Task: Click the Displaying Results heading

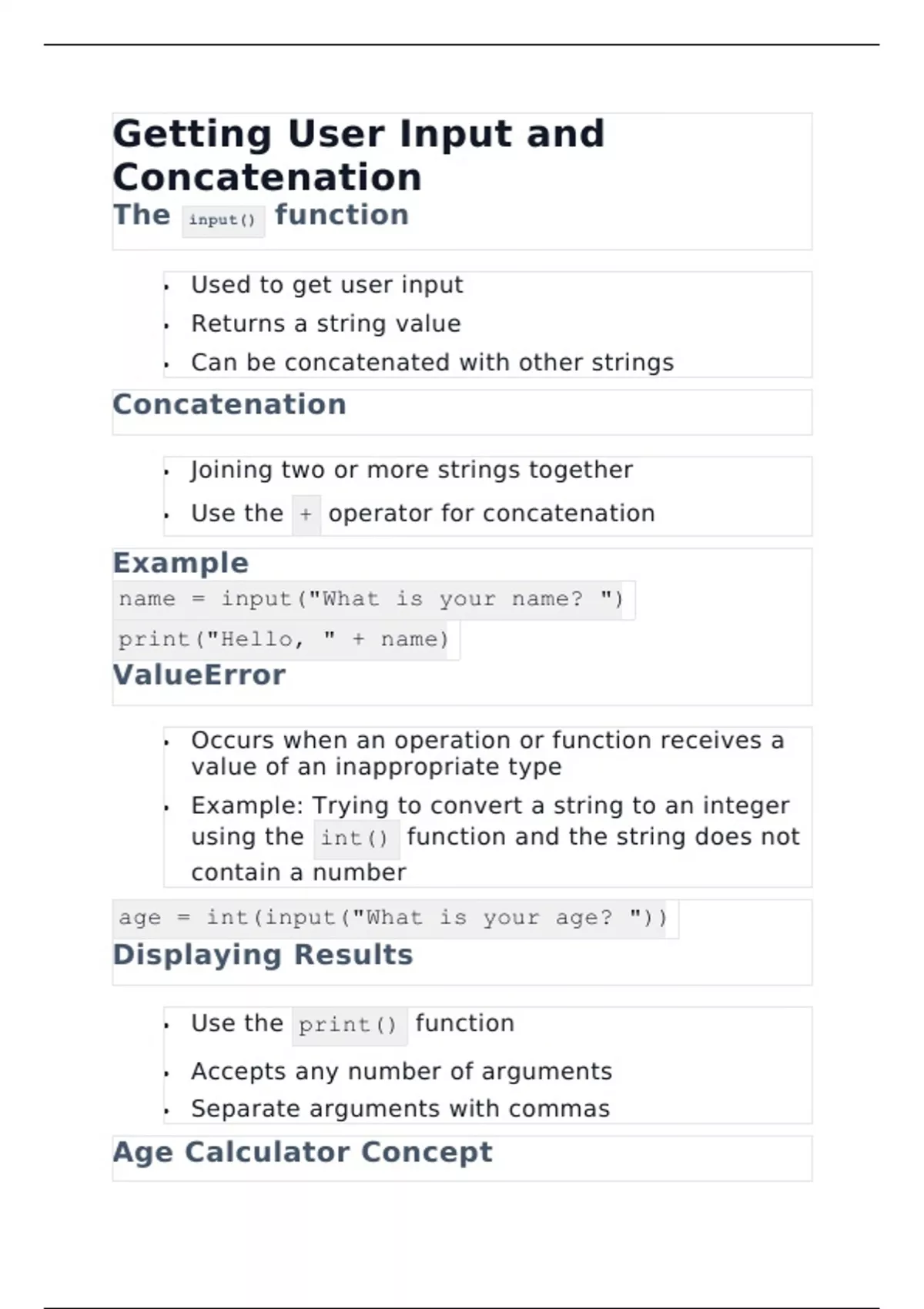Action: [x=263, y=955]
